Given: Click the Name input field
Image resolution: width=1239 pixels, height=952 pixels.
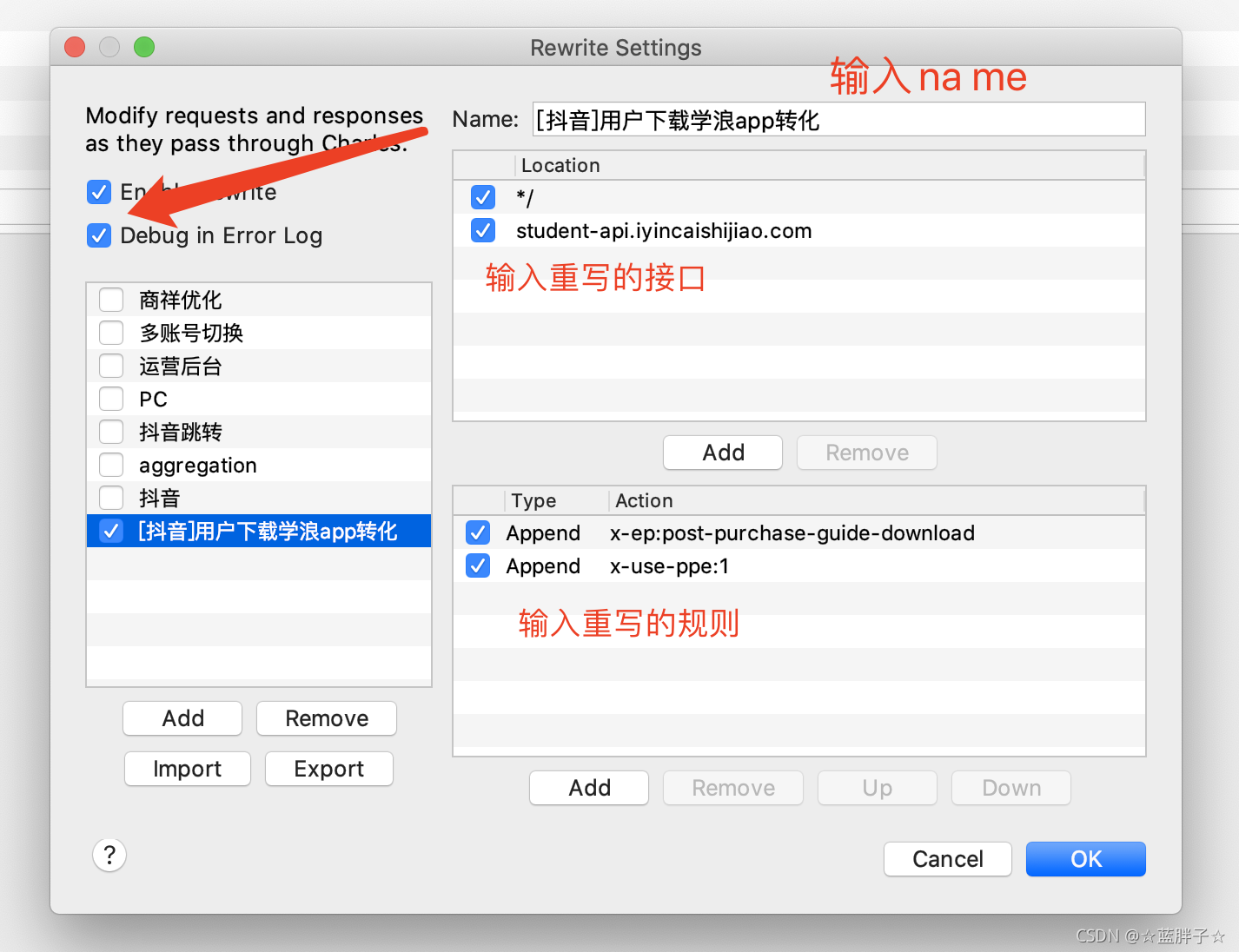Looking at the screenshot, I should [x=838, y=119].
